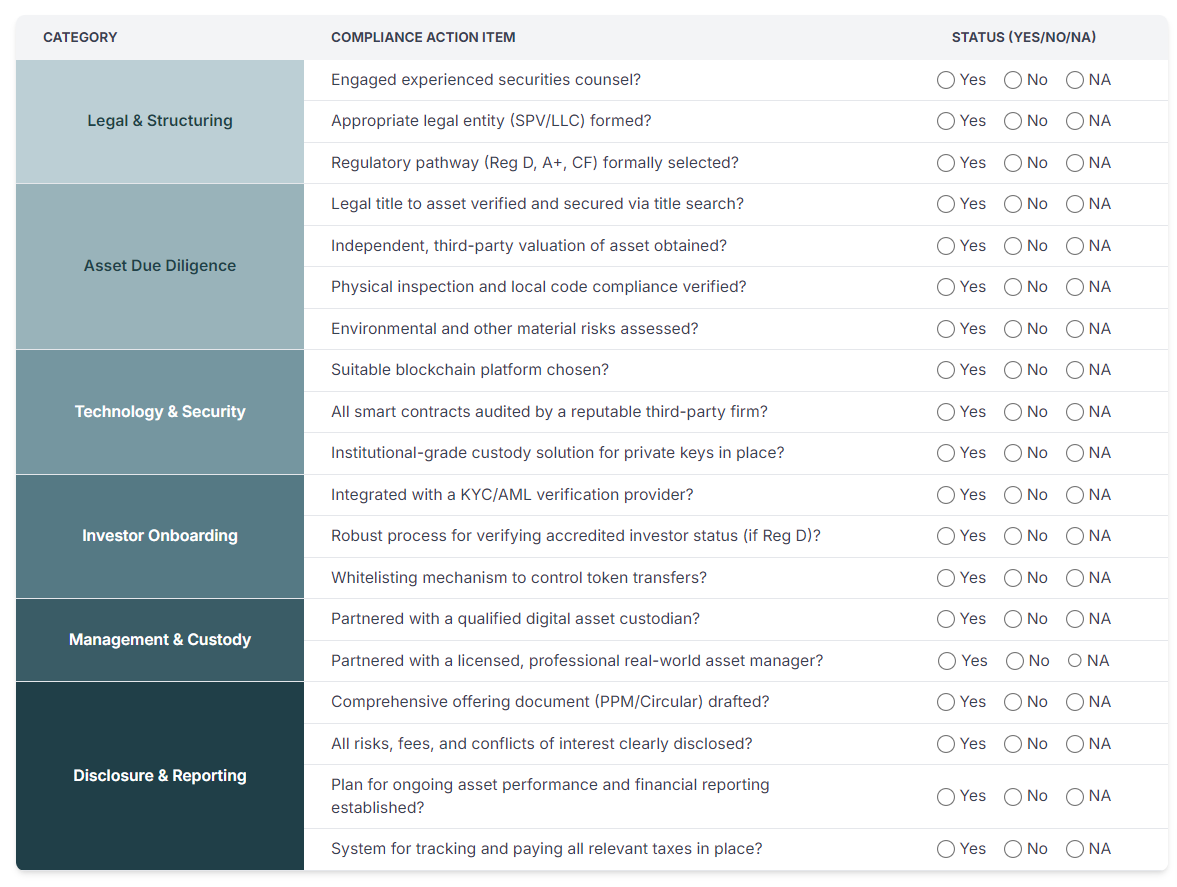The width and height of the screenshot is (1177, 887).
Task: Choose NA for 'Institutional-grade custody solution' row
Action: [1075, 453]
